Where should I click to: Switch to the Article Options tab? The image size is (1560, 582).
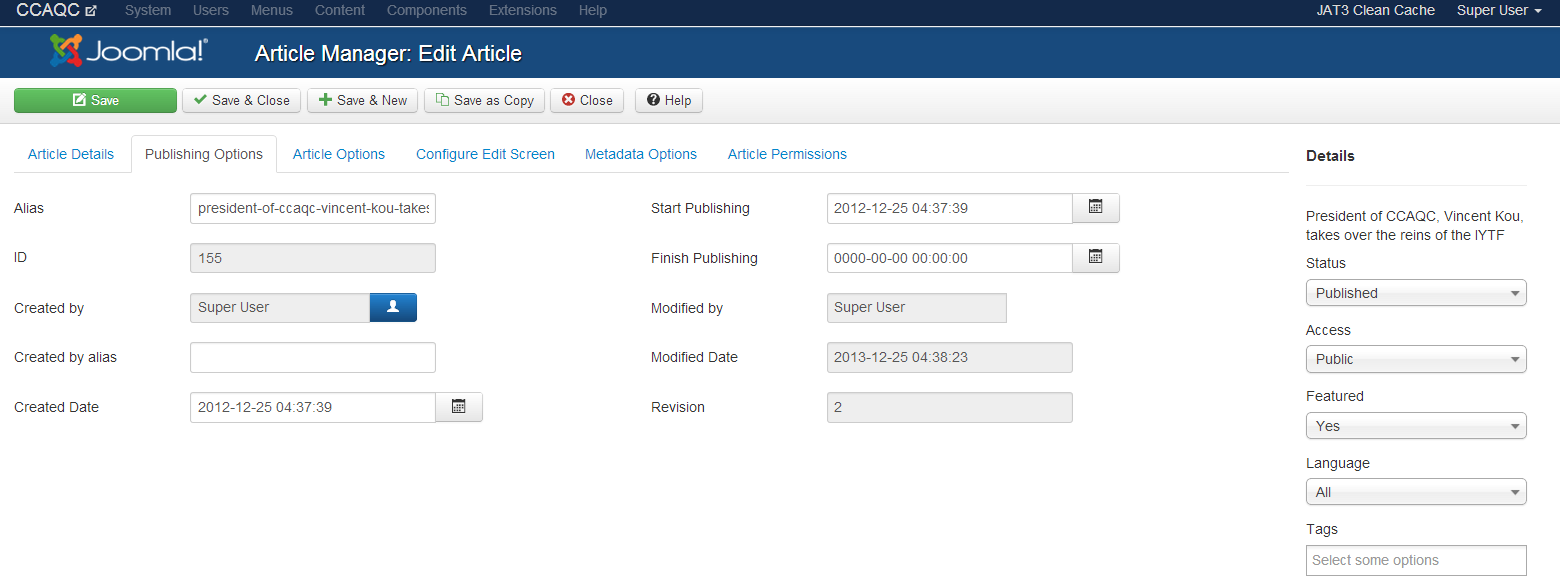(x=339, y=154)
